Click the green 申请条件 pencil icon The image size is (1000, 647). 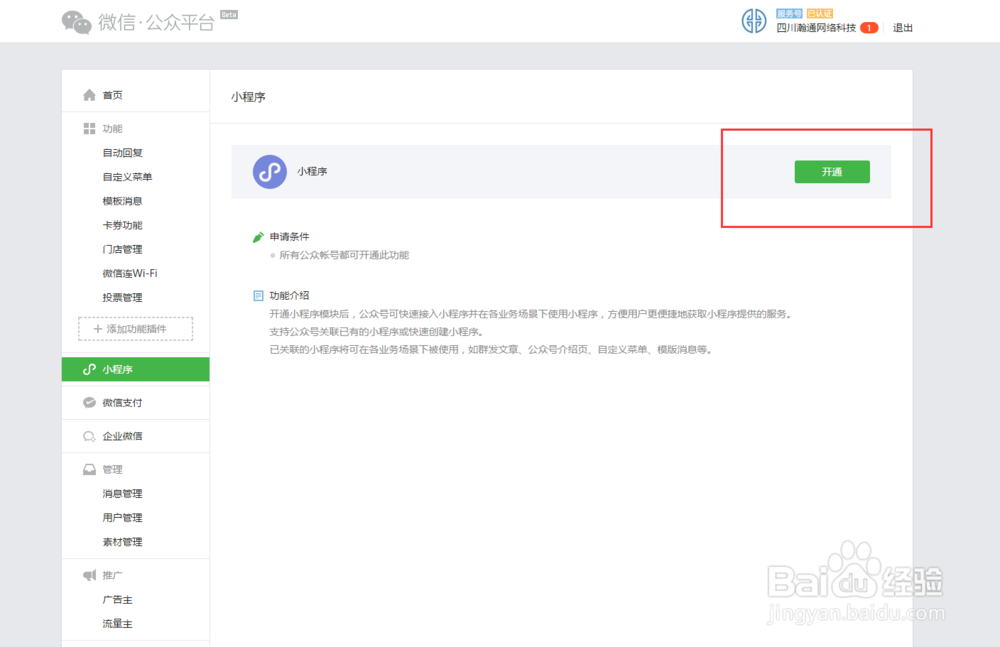(258, 236)
